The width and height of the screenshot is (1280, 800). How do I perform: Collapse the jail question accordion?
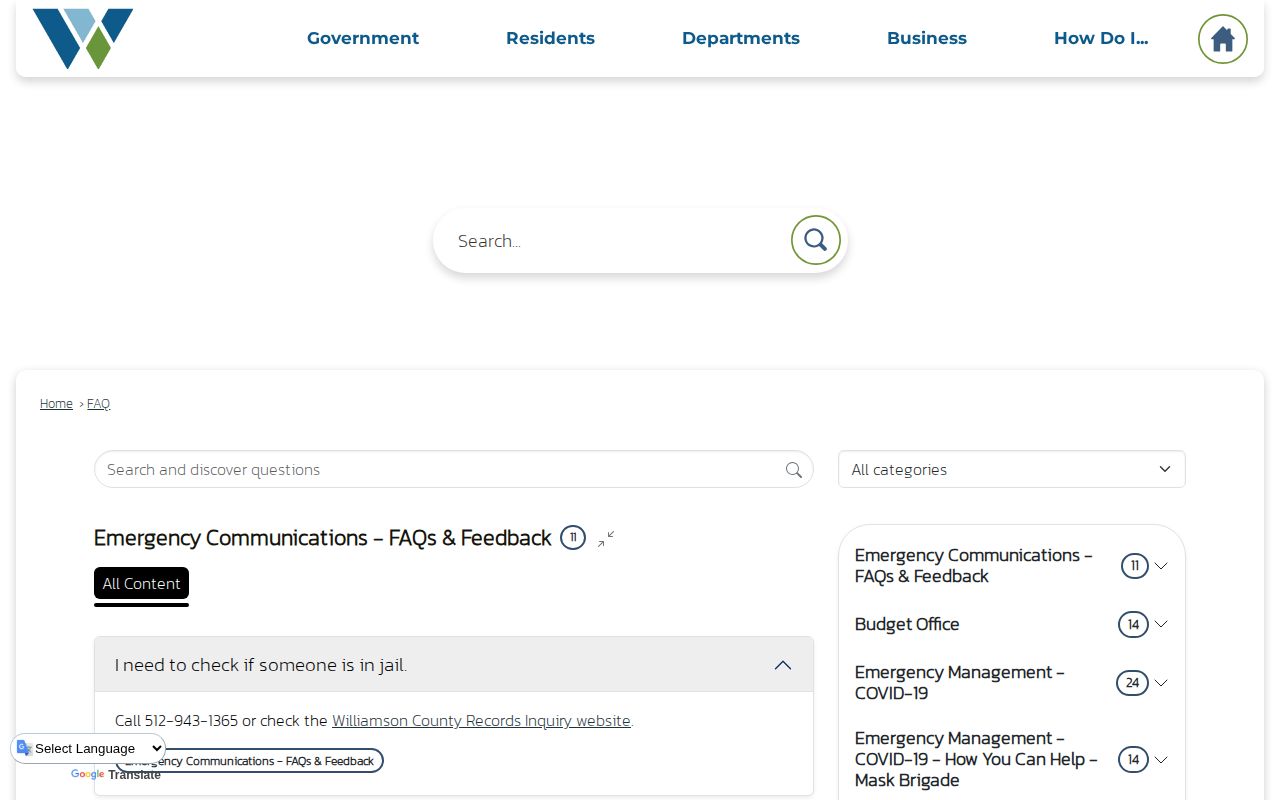pyautogui.click(x=454, y=665)
